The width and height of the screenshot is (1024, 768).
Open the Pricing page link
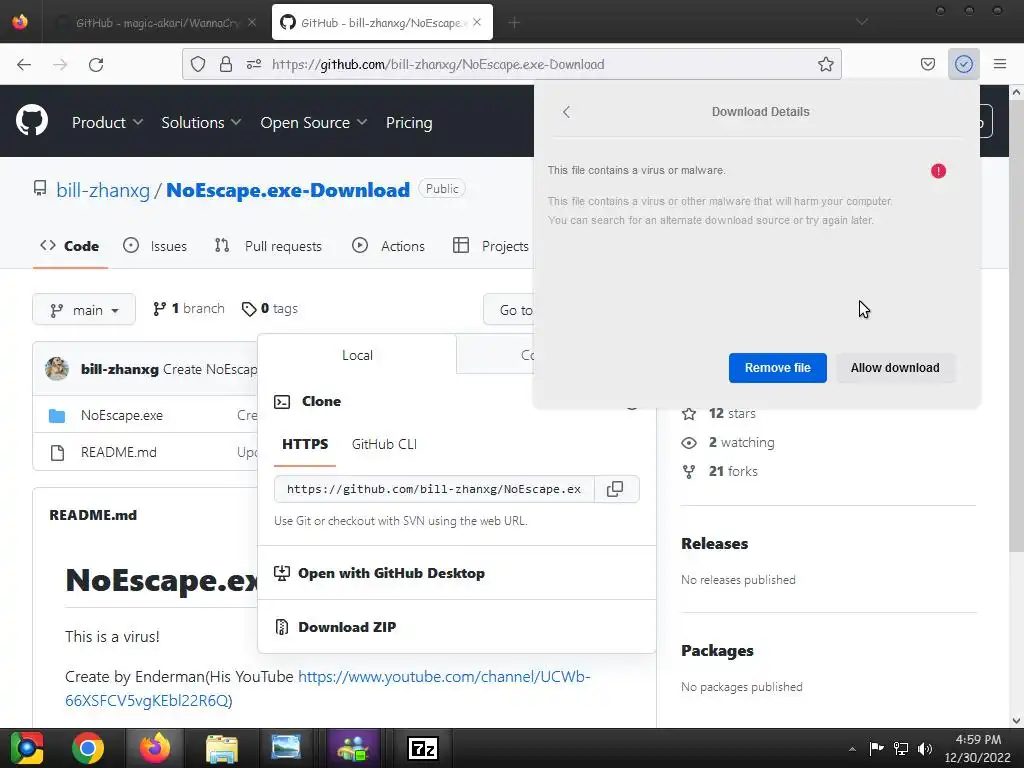pyautogui.click(x=409, y=122)
